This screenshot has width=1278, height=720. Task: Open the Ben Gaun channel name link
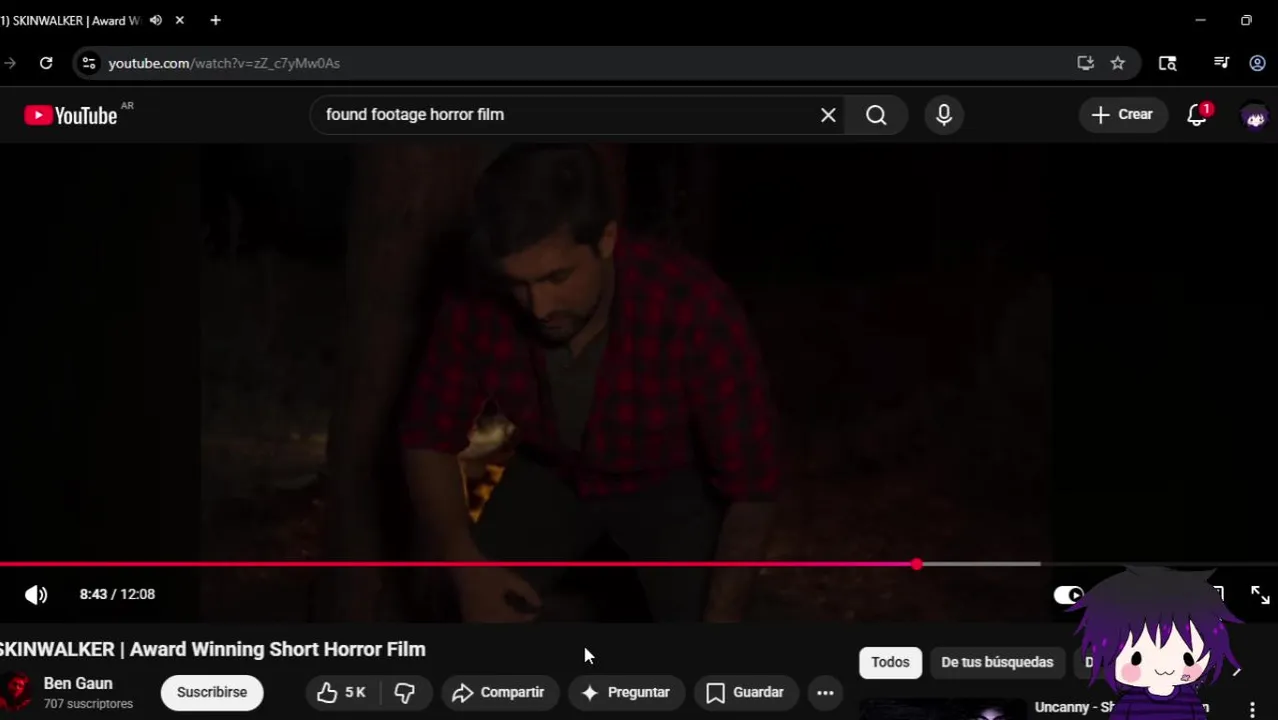tap(78, 684)
